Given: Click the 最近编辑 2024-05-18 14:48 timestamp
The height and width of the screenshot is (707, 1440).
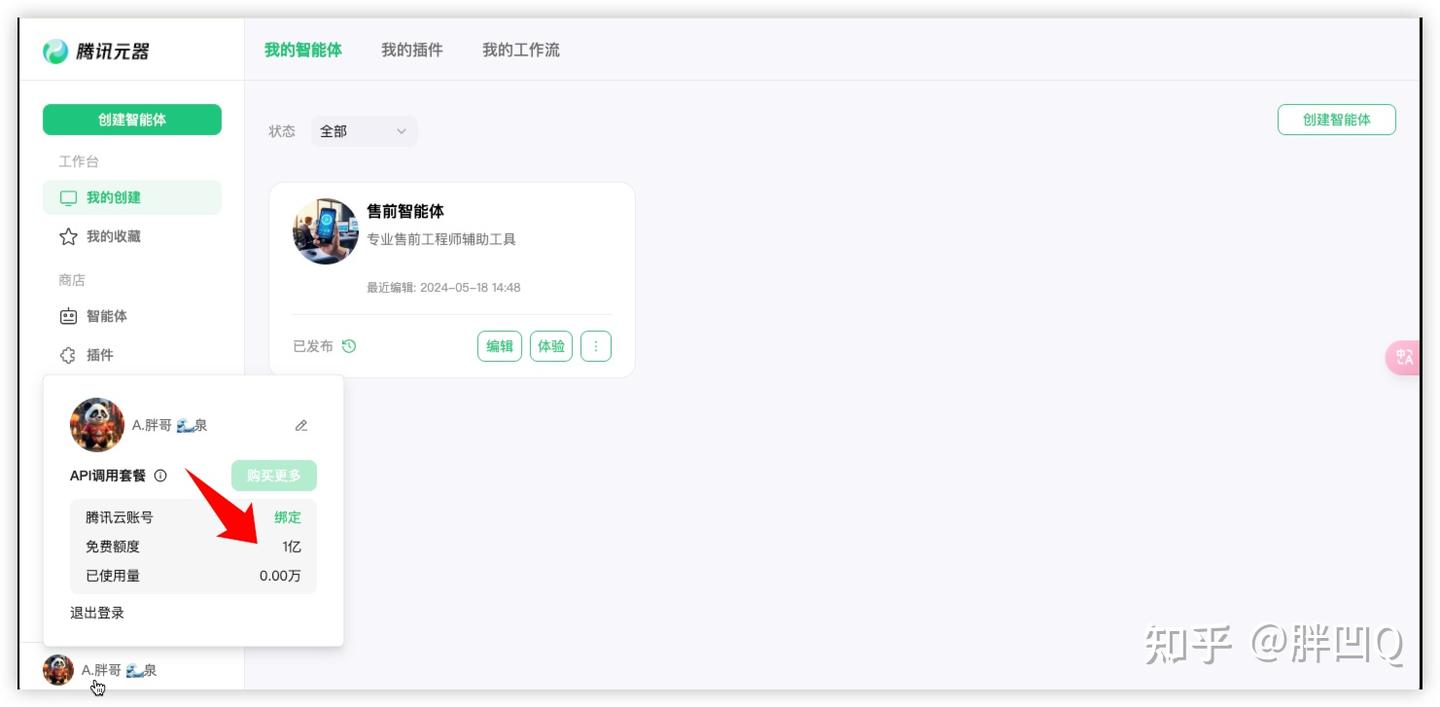Looking at the screenshot, I should coord(444,288).
